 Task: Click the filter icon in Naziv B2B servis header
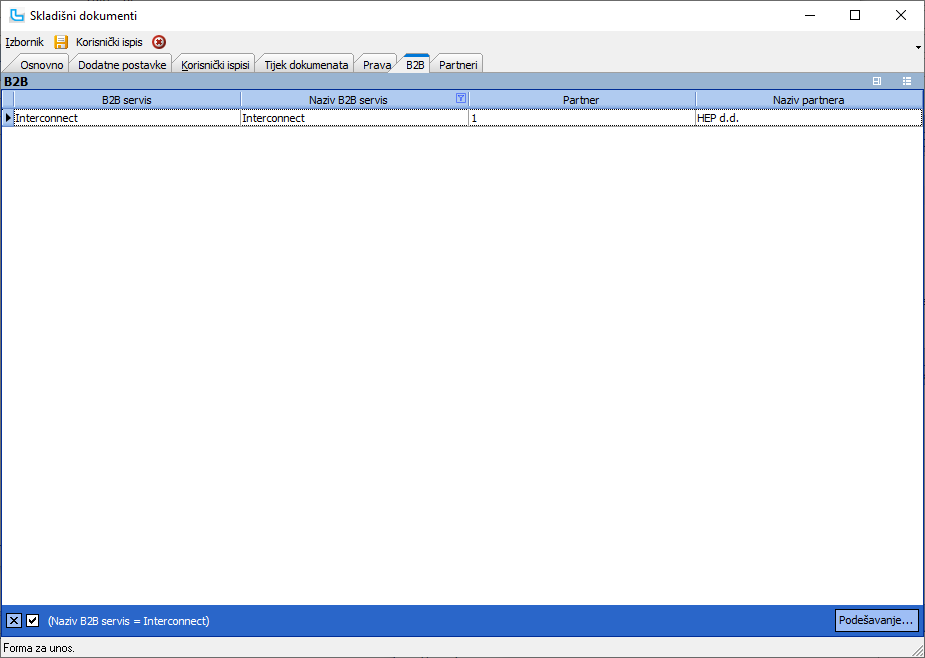(x=460, y=98)
